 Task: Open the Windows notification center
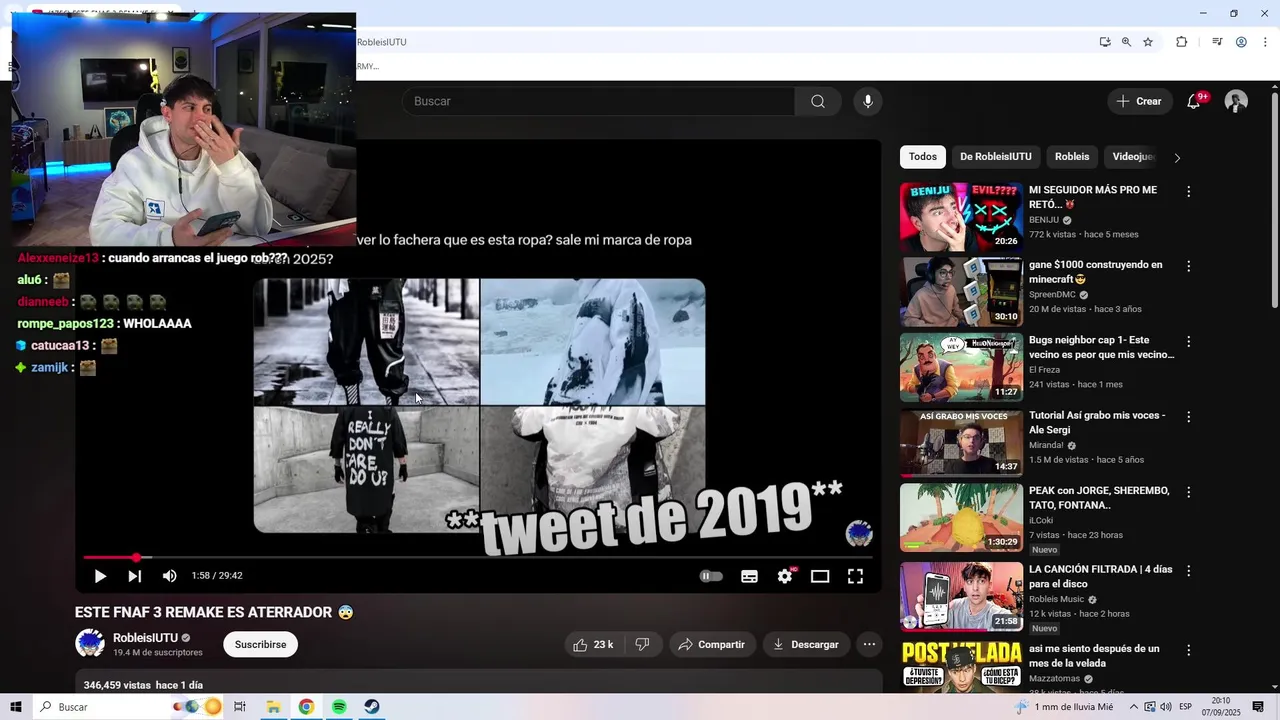pyautogui.click(x=1258, y=707)
